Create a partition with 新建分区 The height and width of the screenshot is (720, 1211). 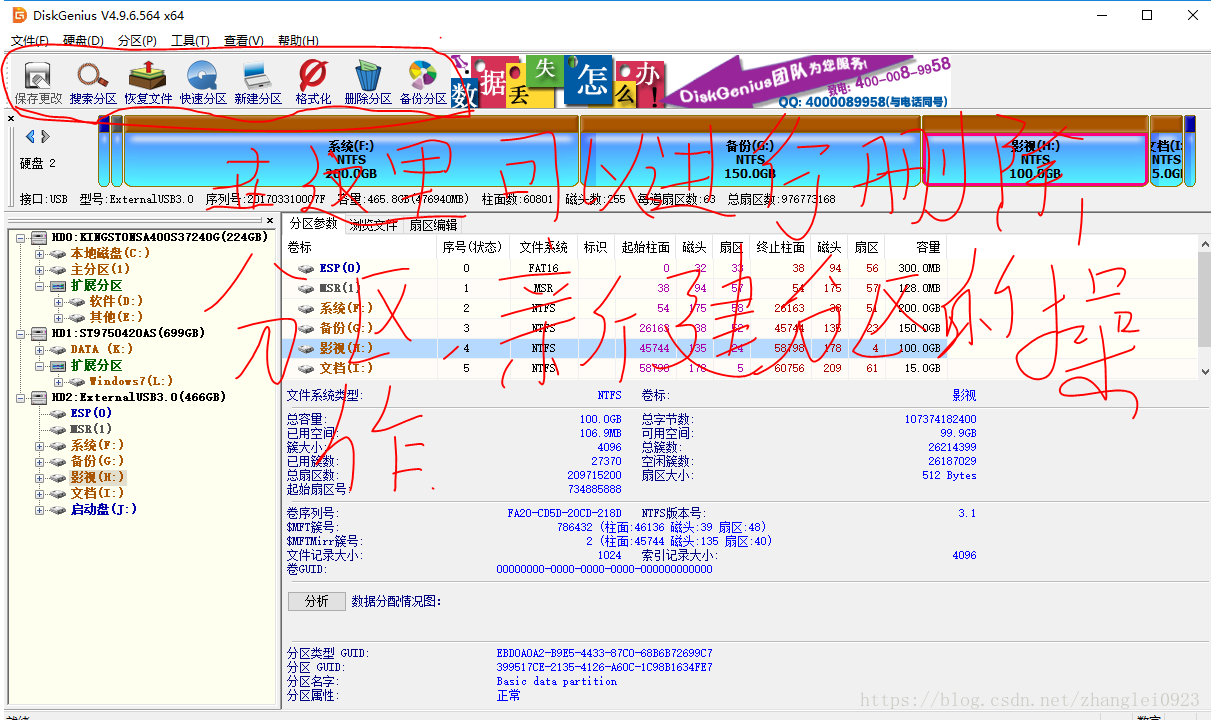pyautogui.click(x=258, y=82)
